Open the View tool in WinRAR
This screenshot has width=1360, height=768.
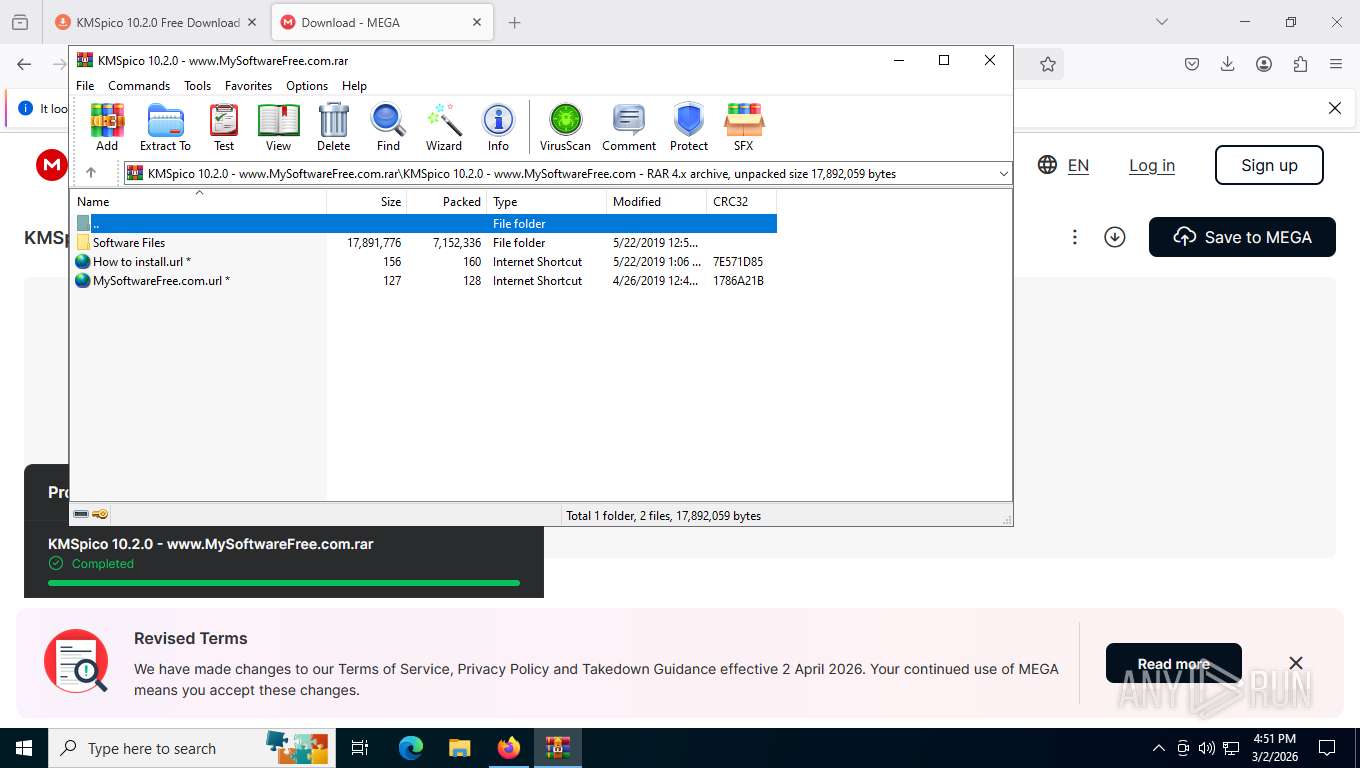click(x=278, y=127)
